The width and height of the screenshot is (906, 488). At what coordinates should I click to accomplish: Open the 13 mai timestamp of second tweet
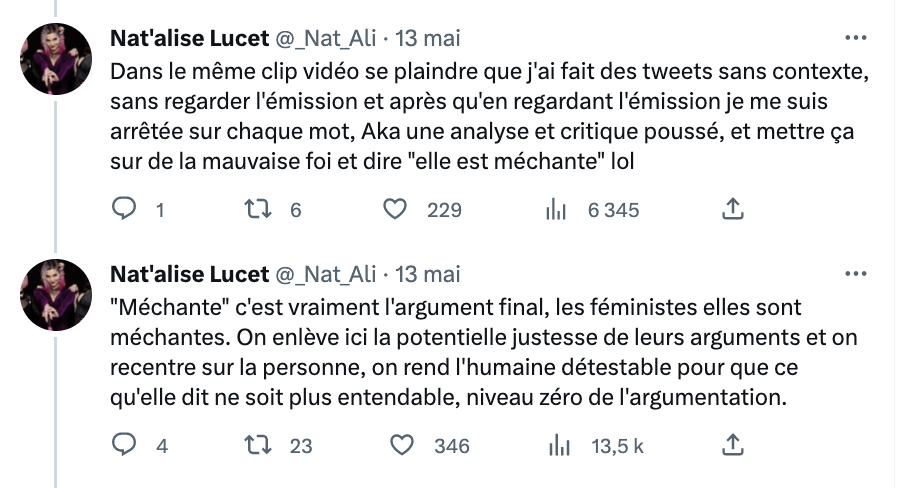(x=428, y=274)
